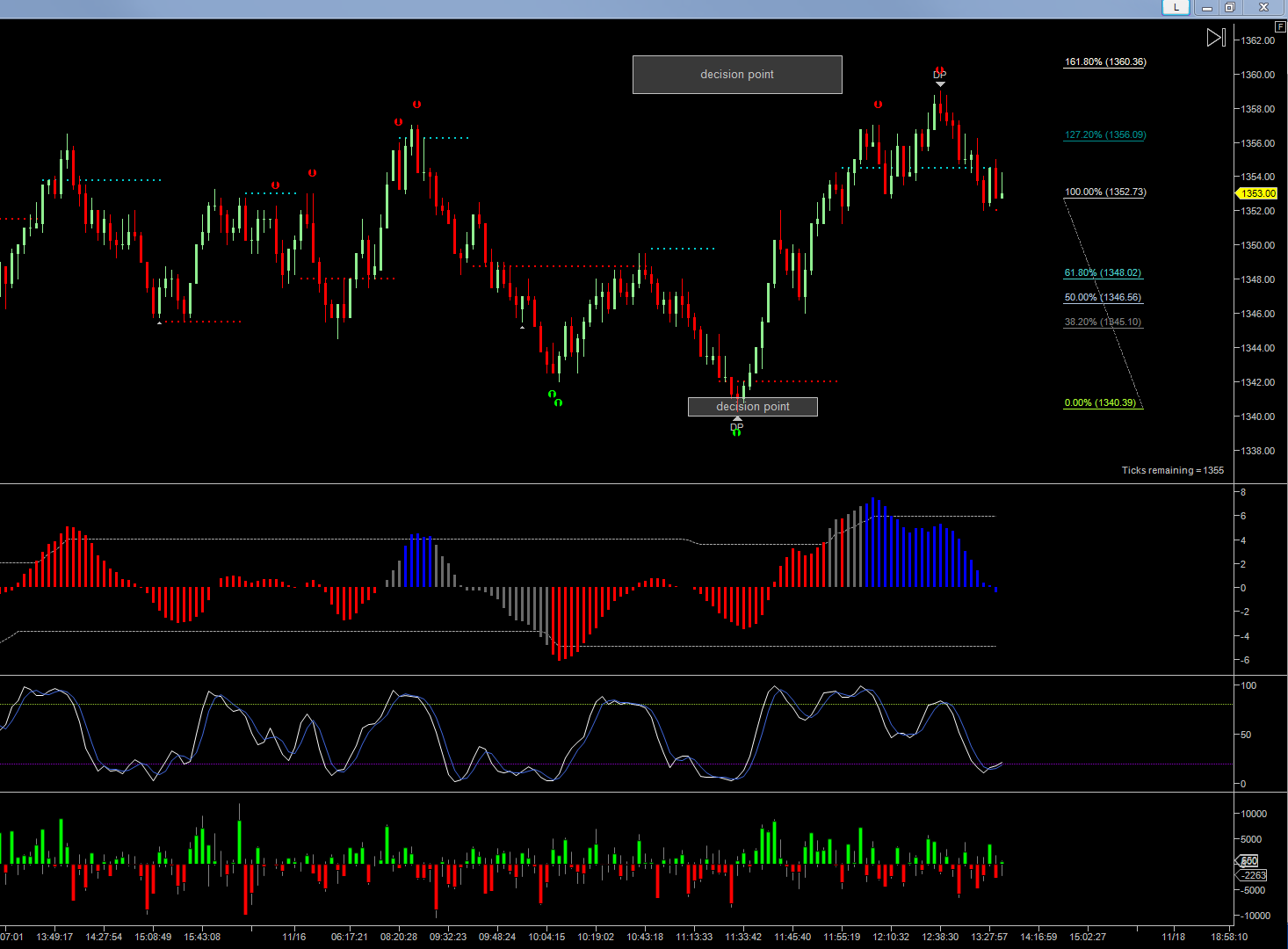Select the 38.20% (1345.10) Fibonacci label
1288x949 pixels.
point(1103,322)
